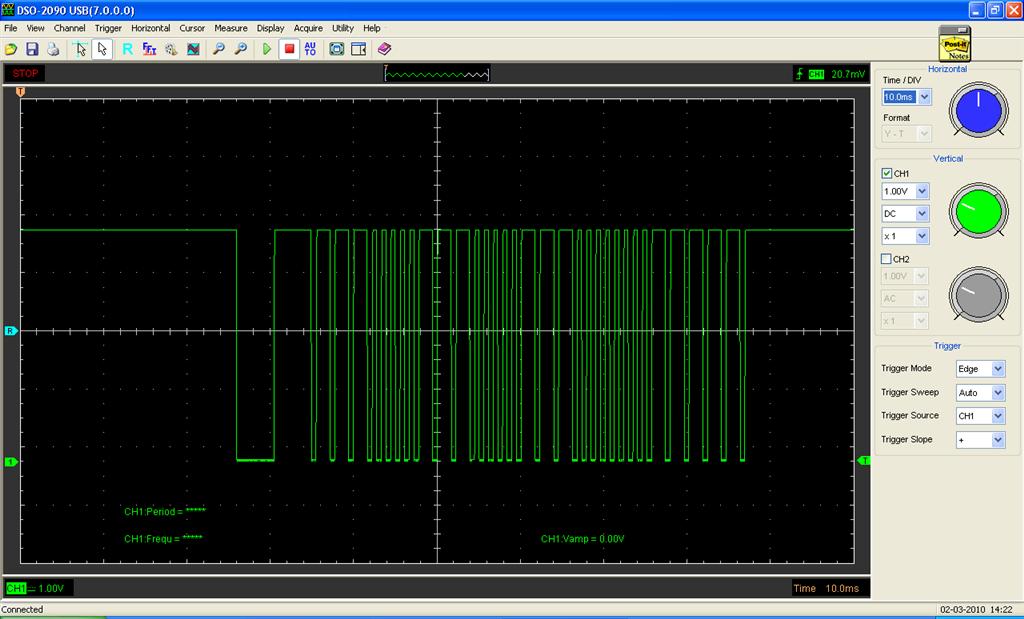
Task: Open the Measure menu
Action: (231, 28)
